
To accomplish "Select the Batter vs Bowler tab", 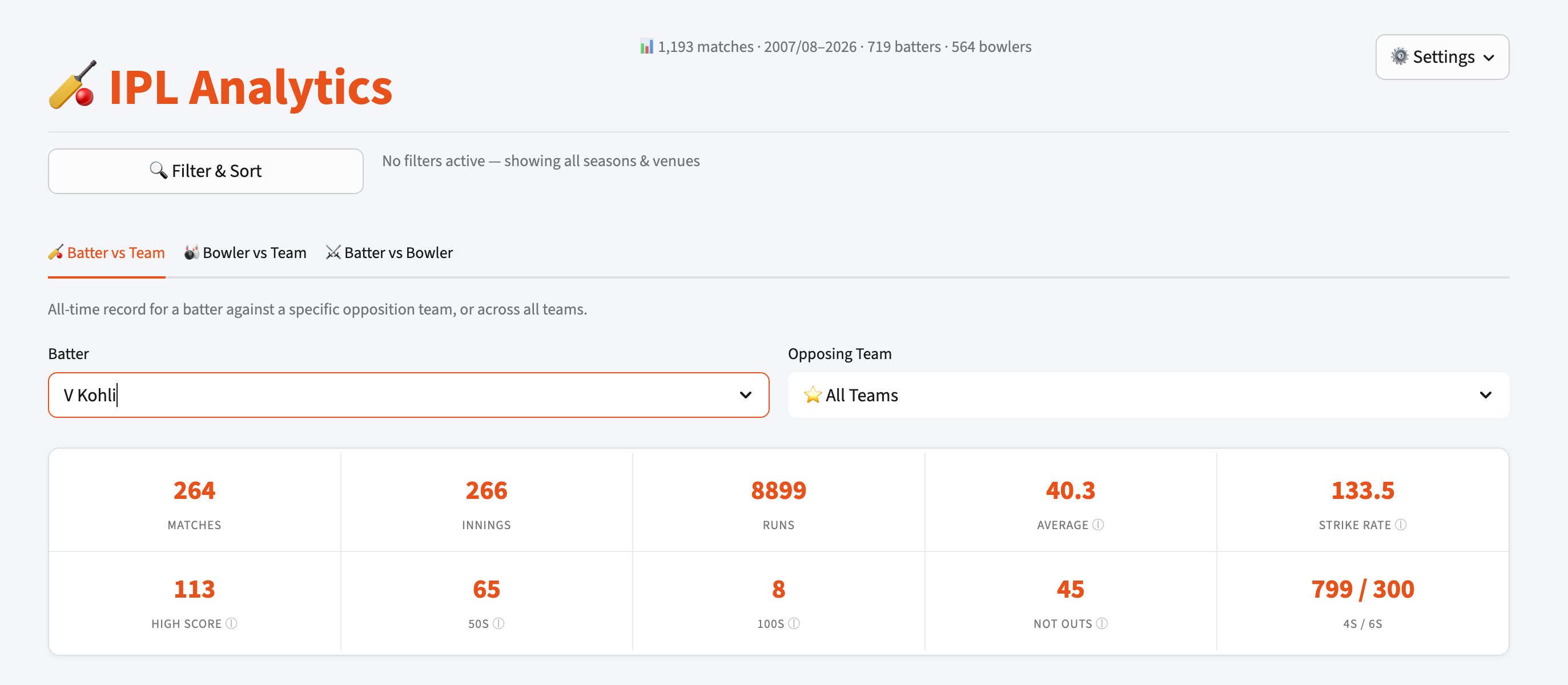I will [389, 252].
